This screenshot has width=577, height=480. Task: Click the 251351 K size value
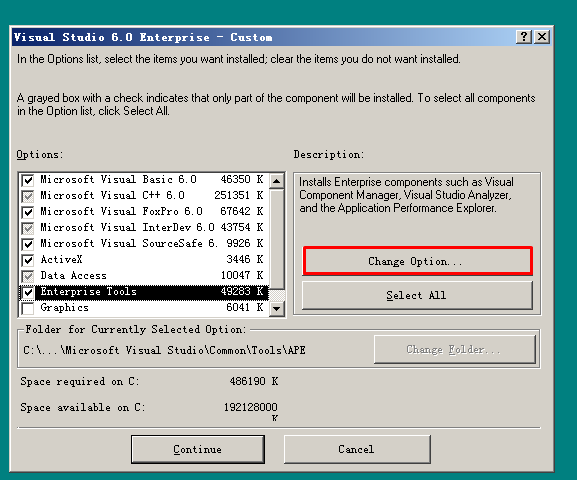[239, 195]
